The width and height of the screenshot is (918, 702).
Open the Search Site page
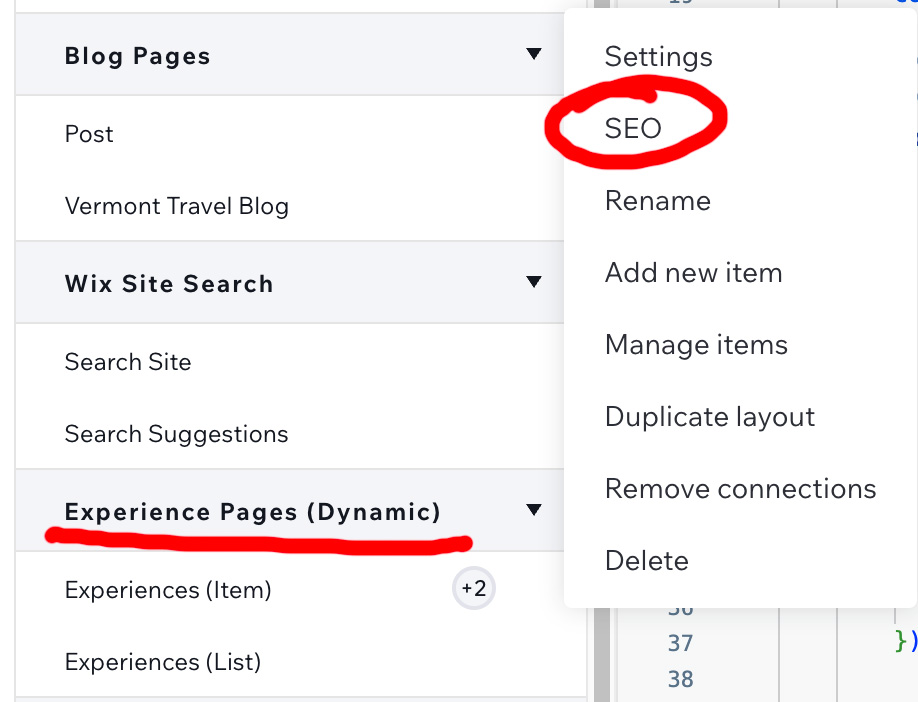[127, 362]
